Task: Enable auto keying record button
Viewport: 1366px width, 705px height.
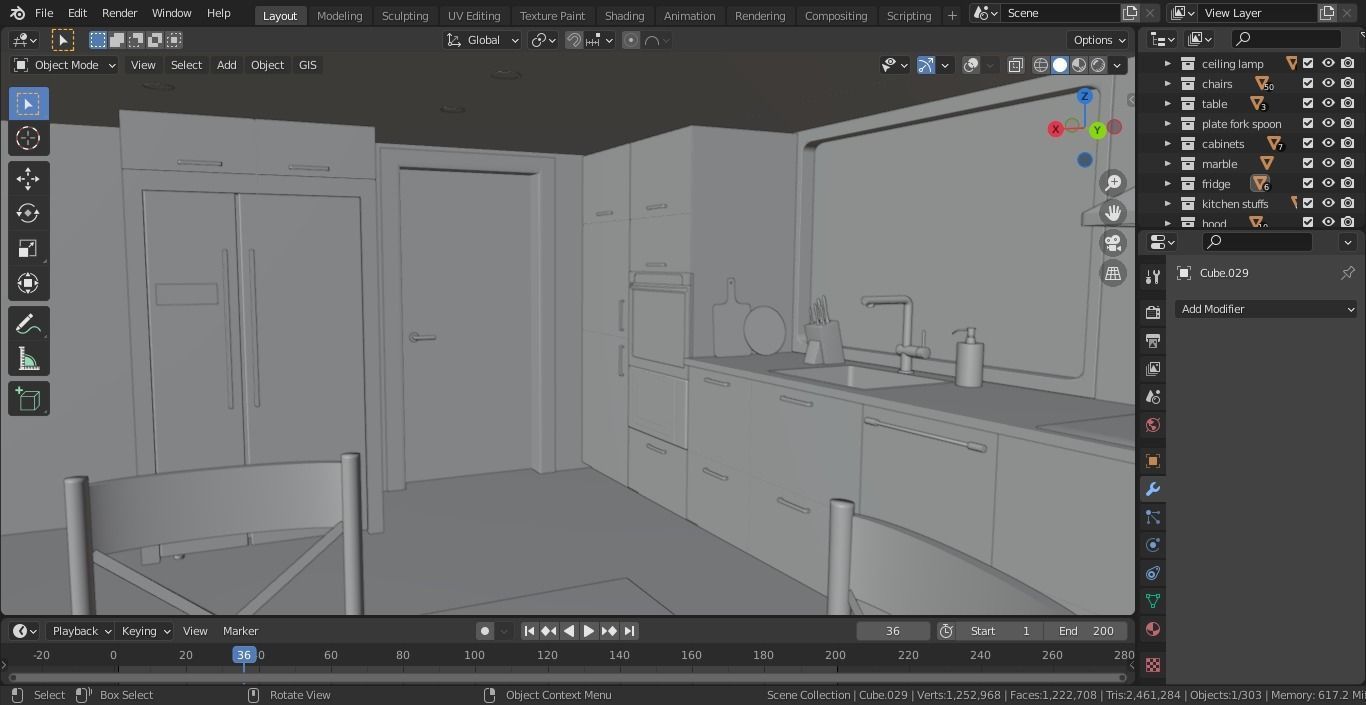Action: 485,631
